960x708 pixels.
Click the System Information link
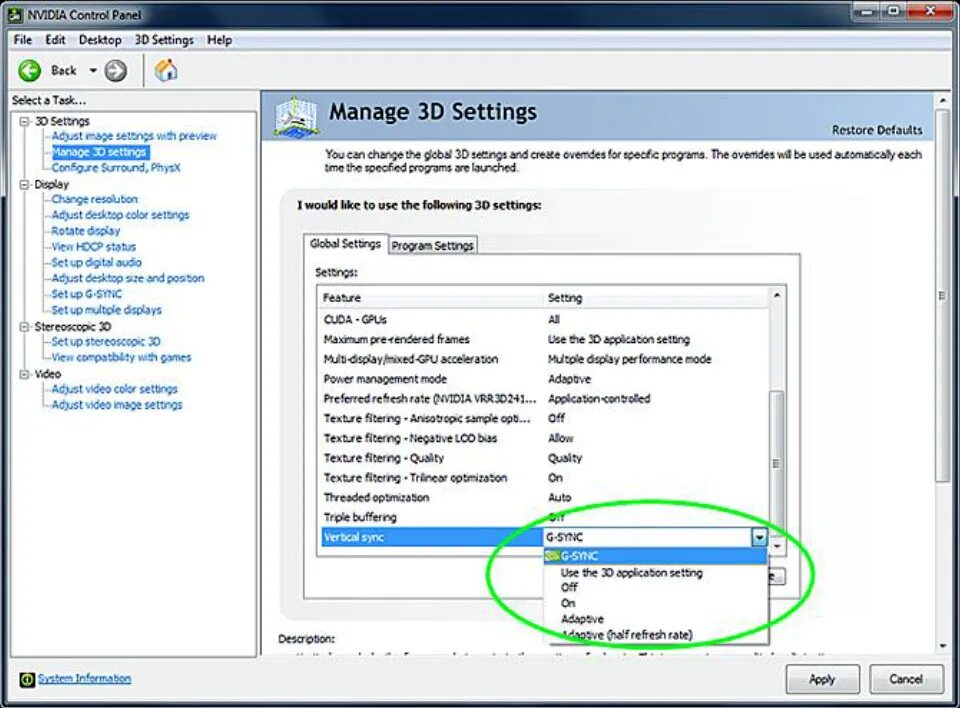pyautogui.click(x=84, y=679)
